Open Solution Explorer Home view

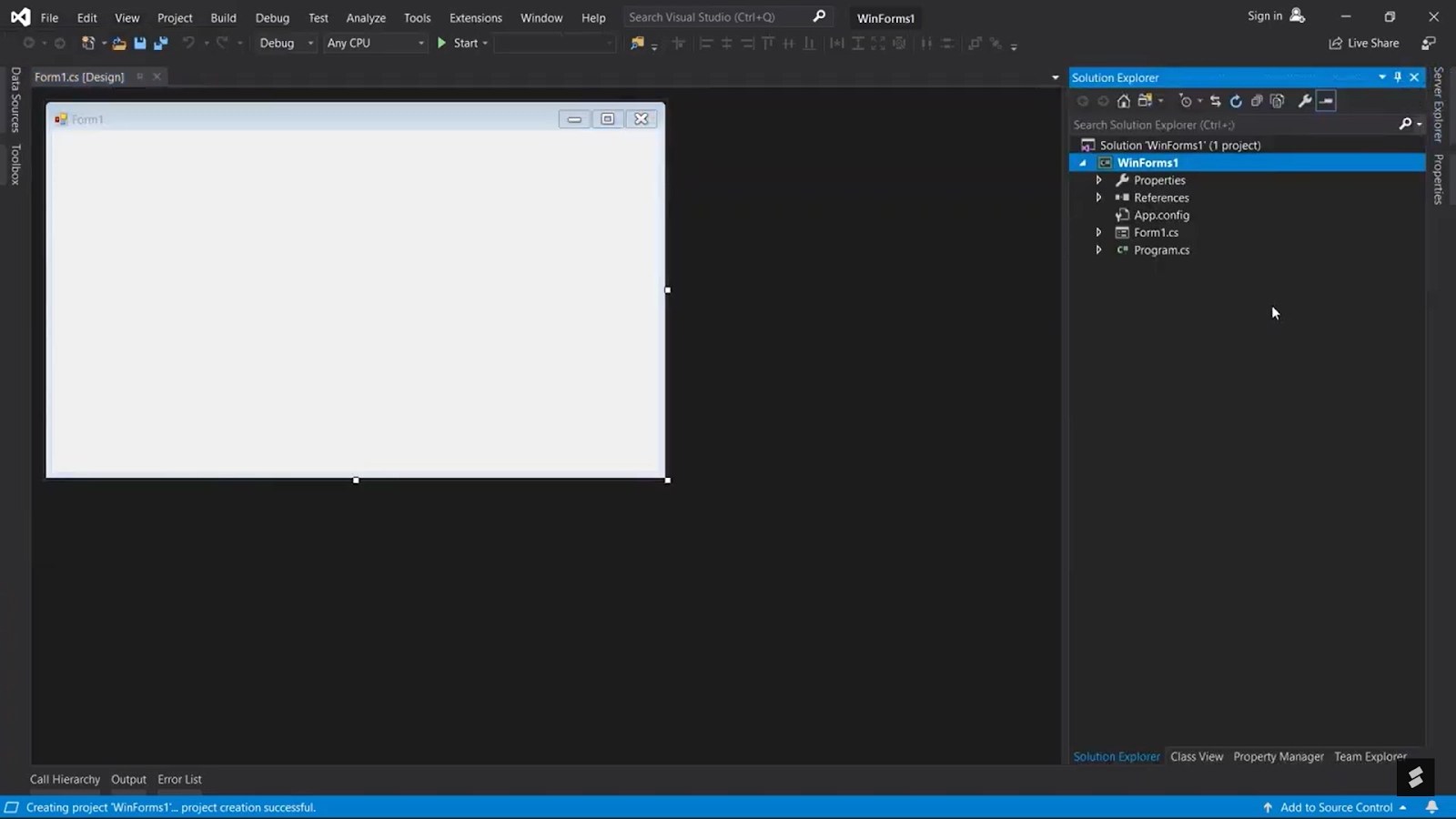[1124, 101]
